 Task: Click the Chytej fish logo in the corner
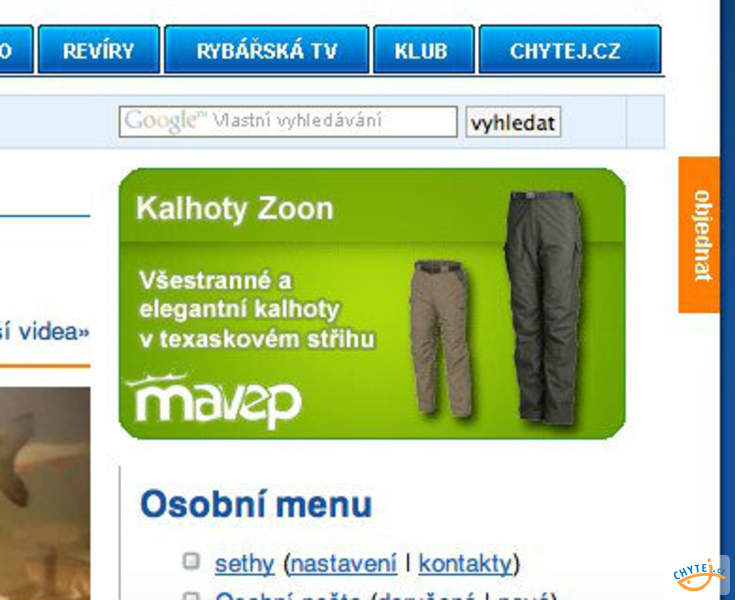pyautogui.click(x=698, y=575)
